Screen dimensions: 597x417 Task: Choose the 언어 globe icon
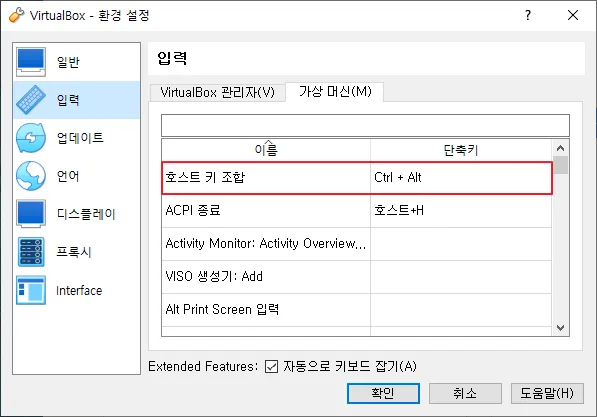[31, 176]
